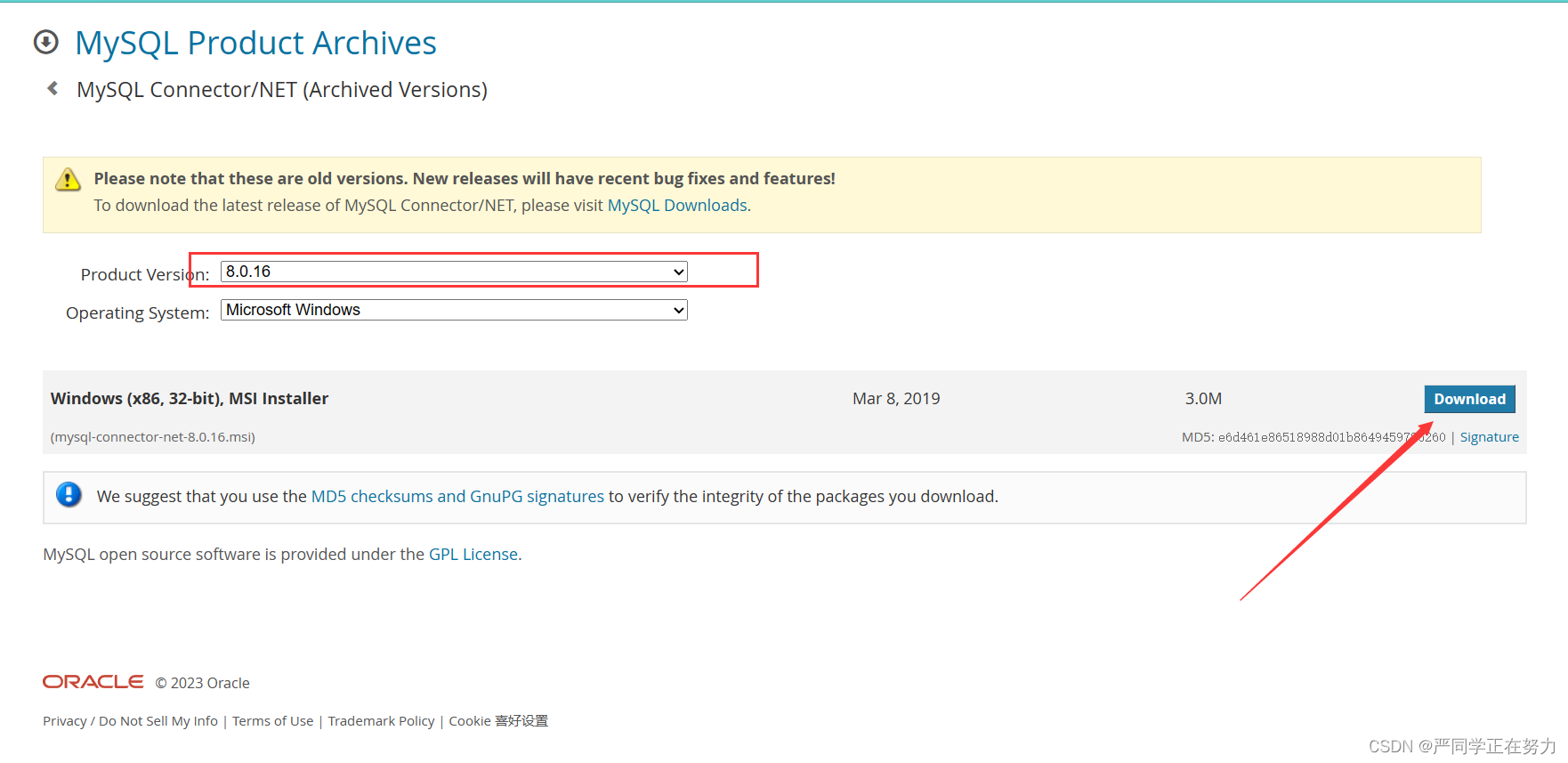1568x763 pixels.
Task: Open the Signature link
Action: tap(1489, 437)
